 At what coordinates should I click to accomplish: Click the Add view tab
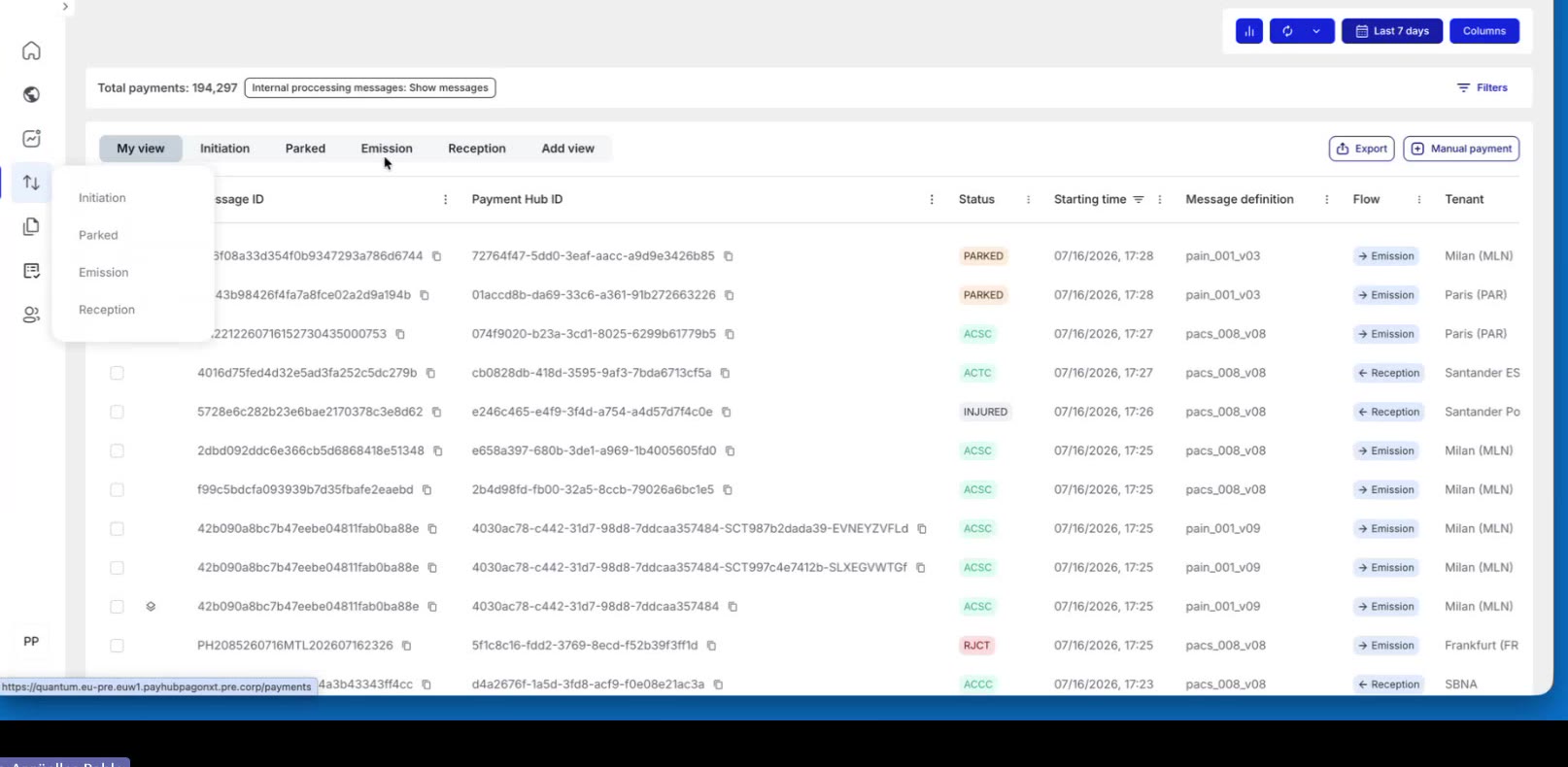click(568, 149)
